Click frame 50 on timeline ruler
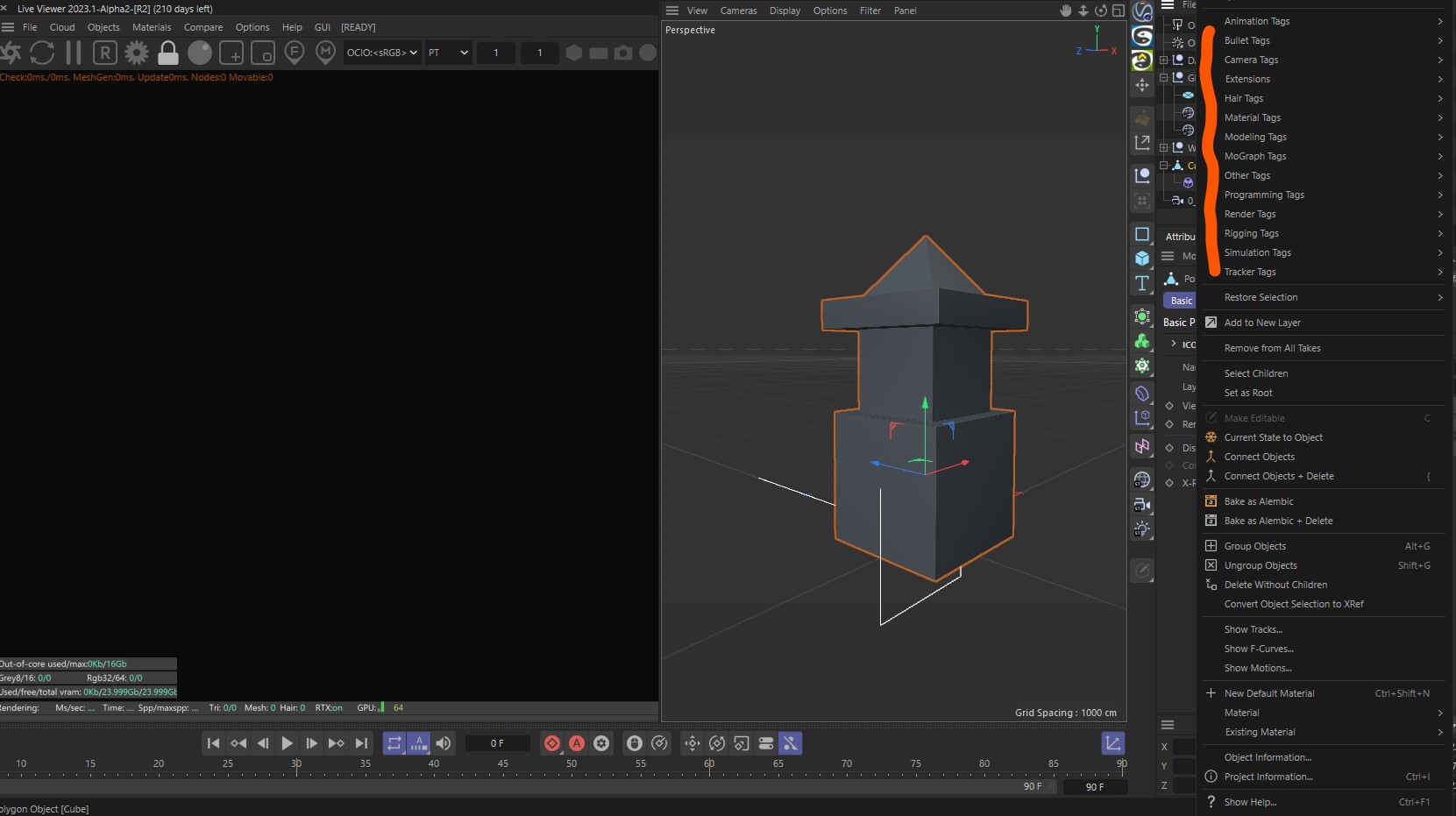The image size is (1456, 816). (x=572, y=764)
